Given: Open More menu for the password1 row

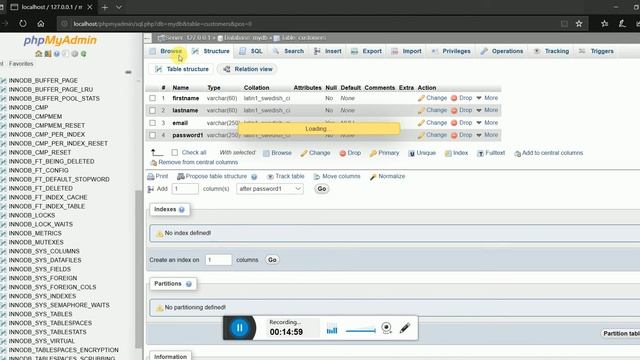Looking at the screenshot, I should coord(487,135).
